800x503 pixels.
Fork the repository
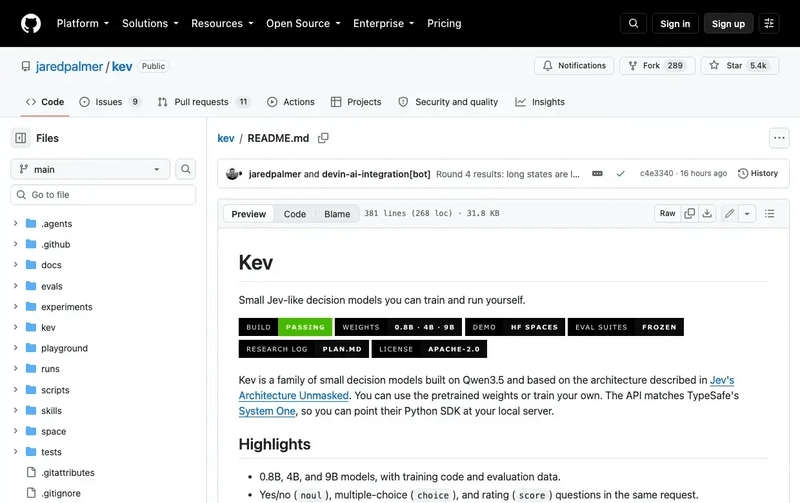coord(657,65)
